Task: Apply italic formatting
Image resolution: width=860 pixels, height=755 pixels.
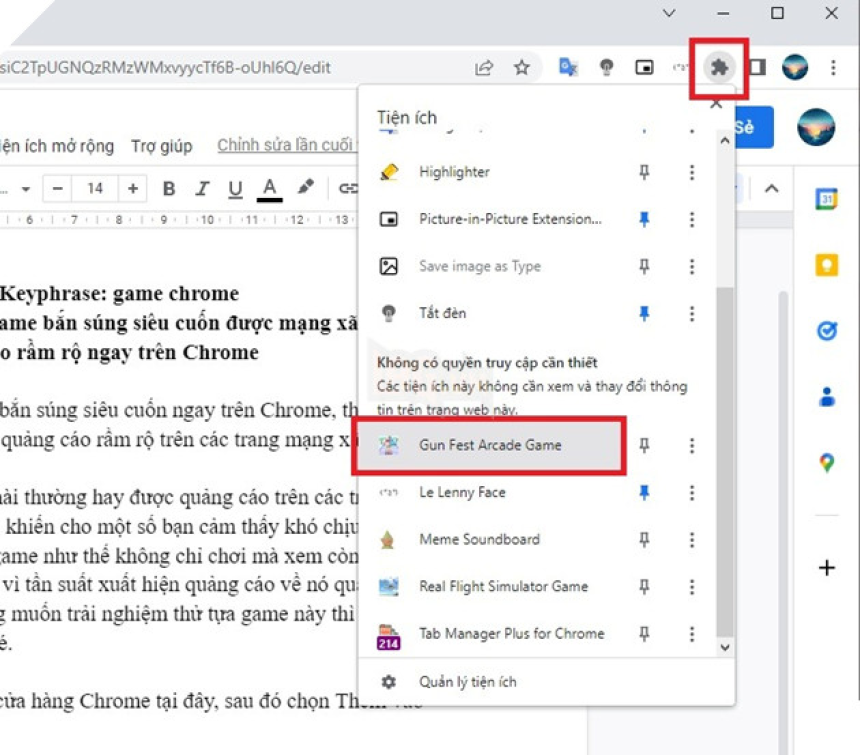Action: click(x=202, y=189)
